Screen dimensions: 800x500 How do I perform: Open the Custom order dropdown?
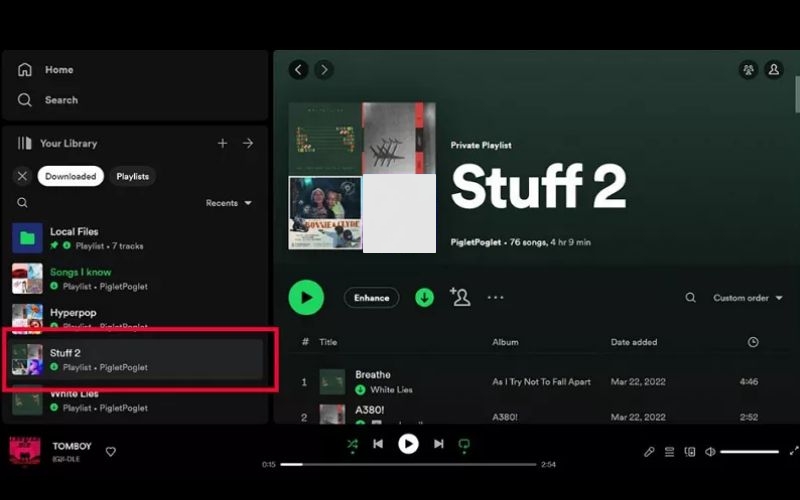[747, 297]
